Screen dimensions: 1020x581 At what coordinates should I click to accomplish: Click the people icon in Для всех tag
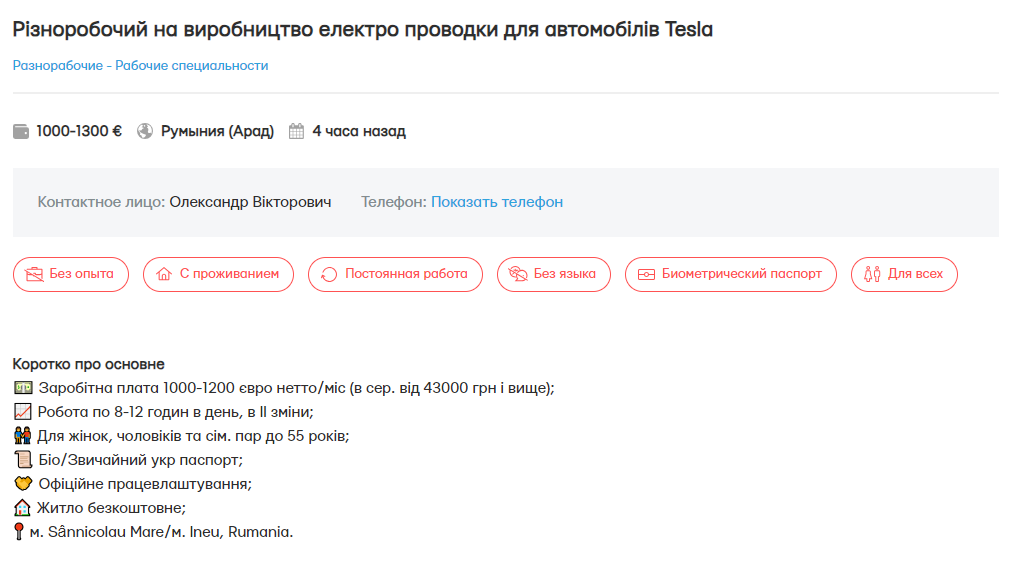[872, 274]
